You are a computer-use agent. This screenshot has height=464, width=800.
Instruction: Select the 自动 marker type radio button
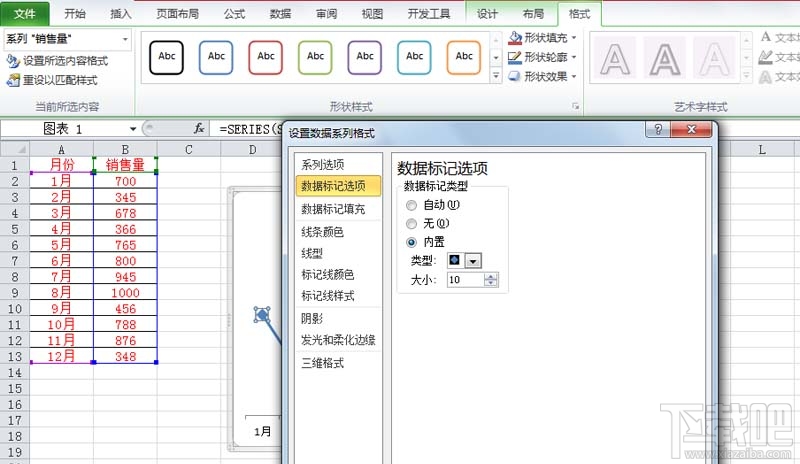coord(411,205)
